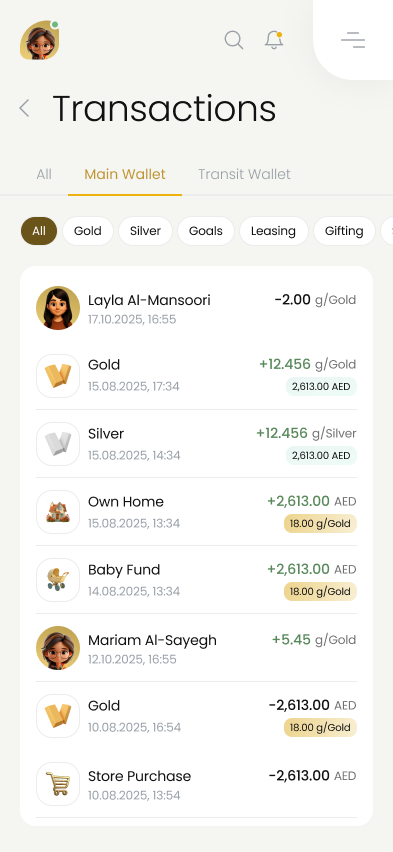The width and height of the screenshot is (393, 852).
Task: Select the Main Wallet tab
Action: click(125, 174)
